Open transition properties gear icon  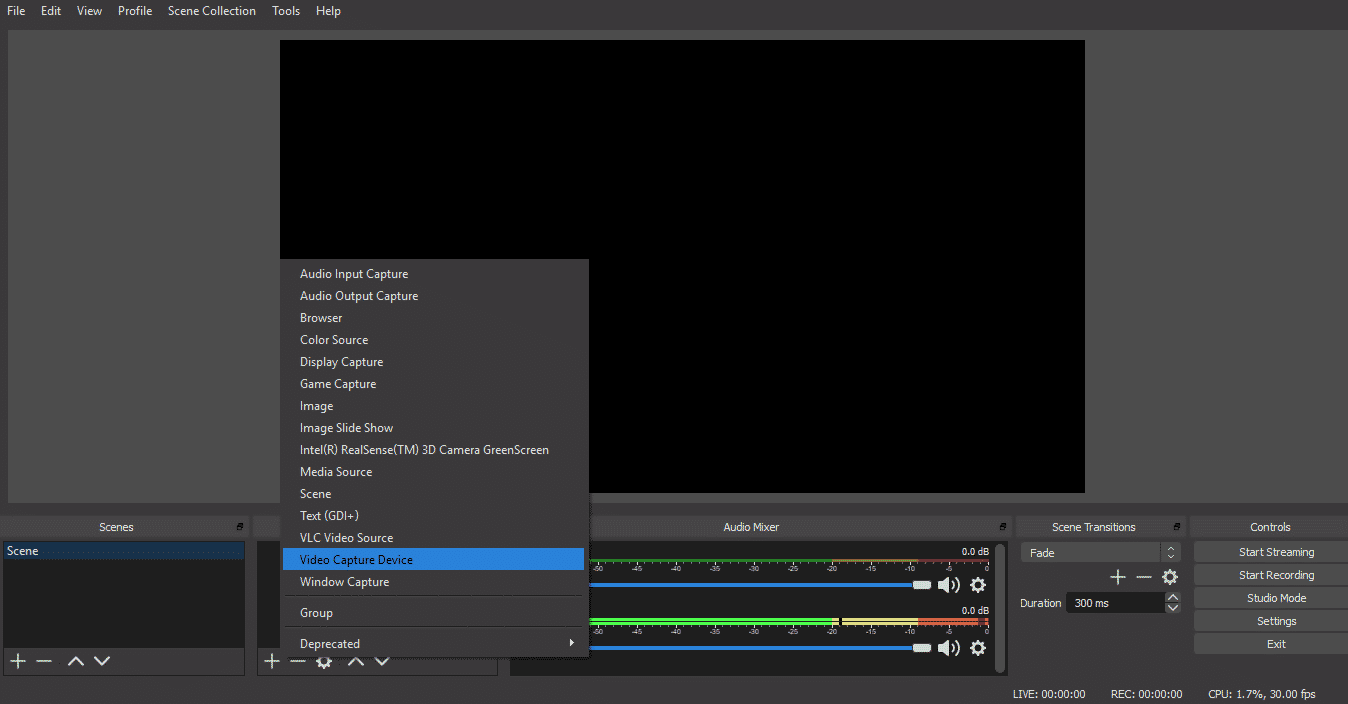point(1169,577)
